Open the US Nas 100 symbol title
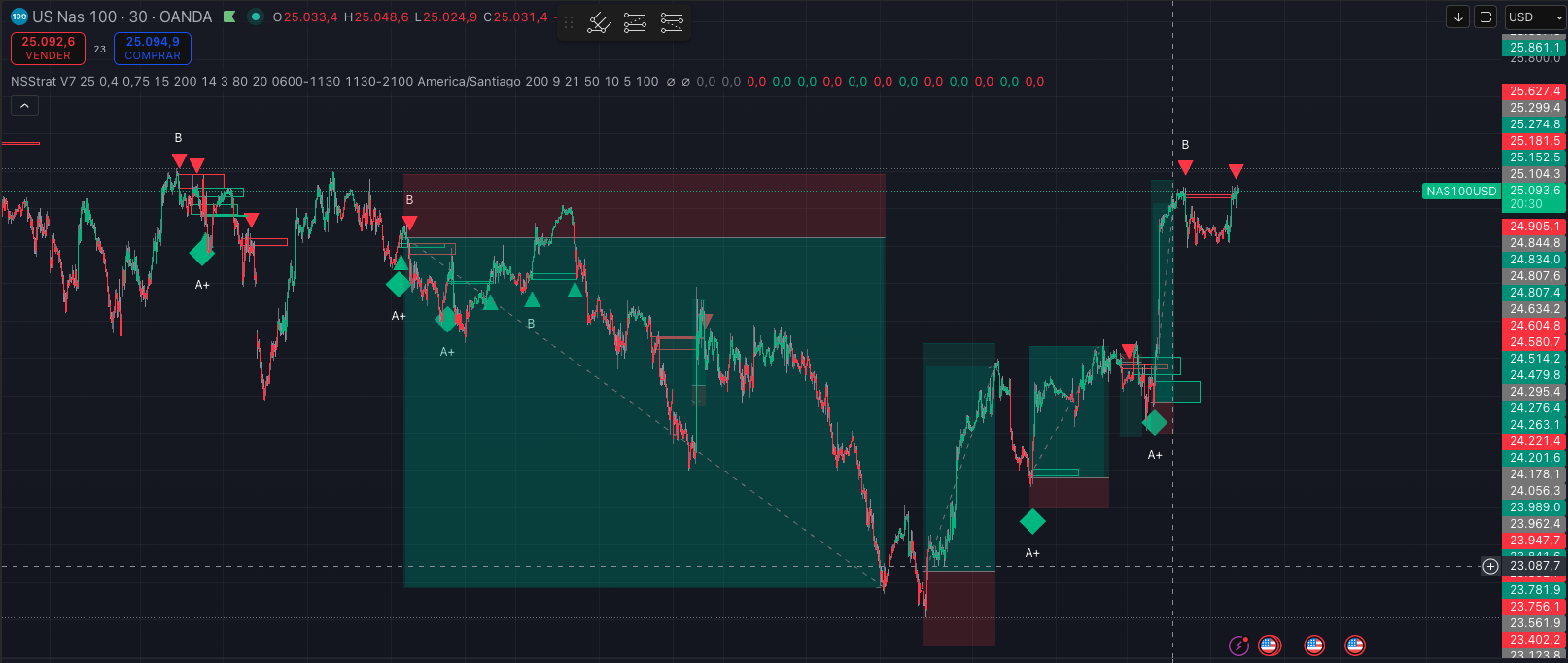Screen dimensions: 1568x663 coord(122,17)
